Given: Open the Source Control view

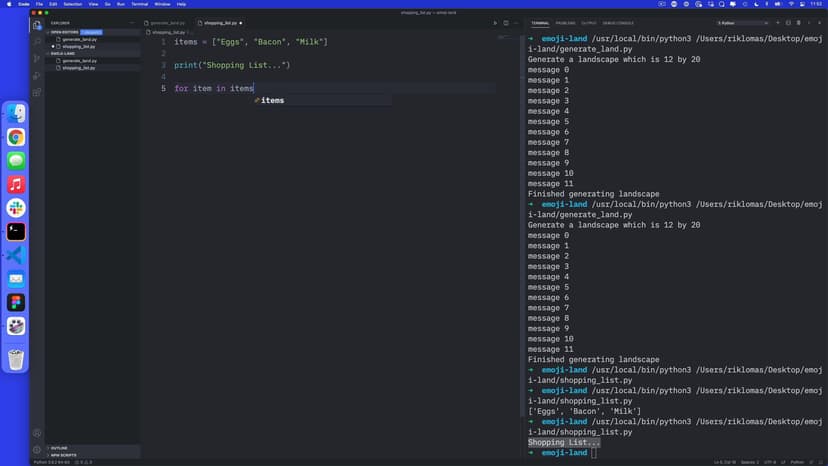Looking at the screenshot, I should click(37, 59).
